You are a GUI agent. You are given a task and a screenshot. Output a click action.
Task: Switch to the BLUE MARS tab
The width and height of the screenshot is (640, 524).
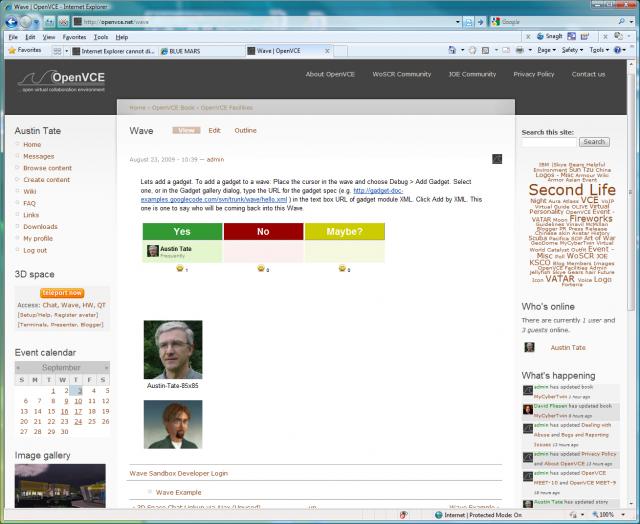point(200,51)
